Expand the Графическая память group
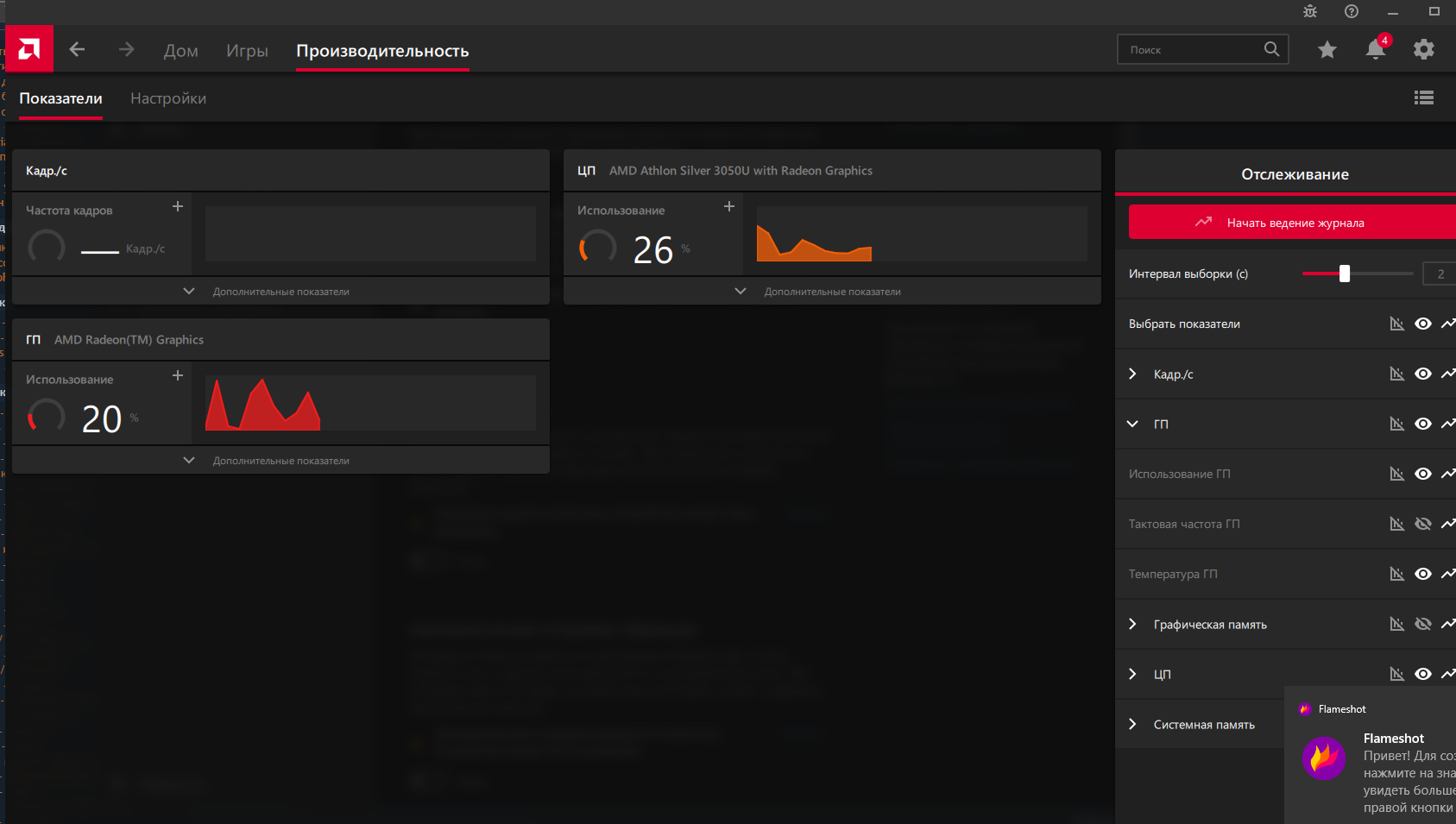This screenshot has height=824, width=1456. pyautogui.click(x=1132, y=624)
